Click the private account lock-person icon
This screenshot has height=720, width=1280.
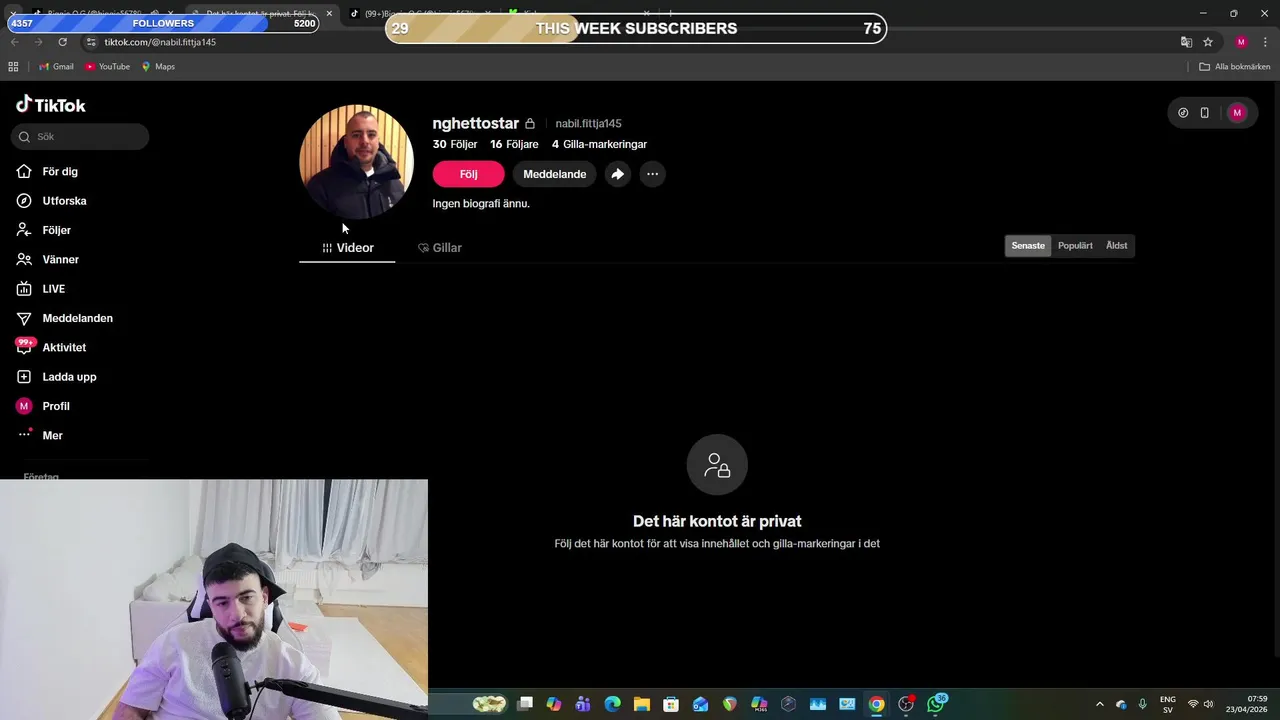point(717,465)
